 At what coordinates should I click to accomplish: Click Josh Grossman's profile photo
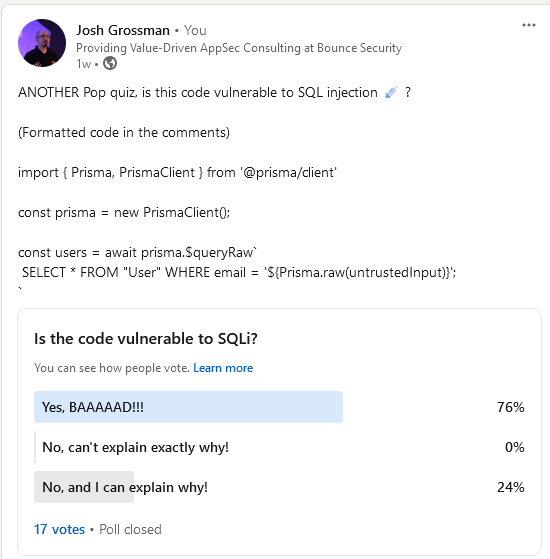pos(42,43)
